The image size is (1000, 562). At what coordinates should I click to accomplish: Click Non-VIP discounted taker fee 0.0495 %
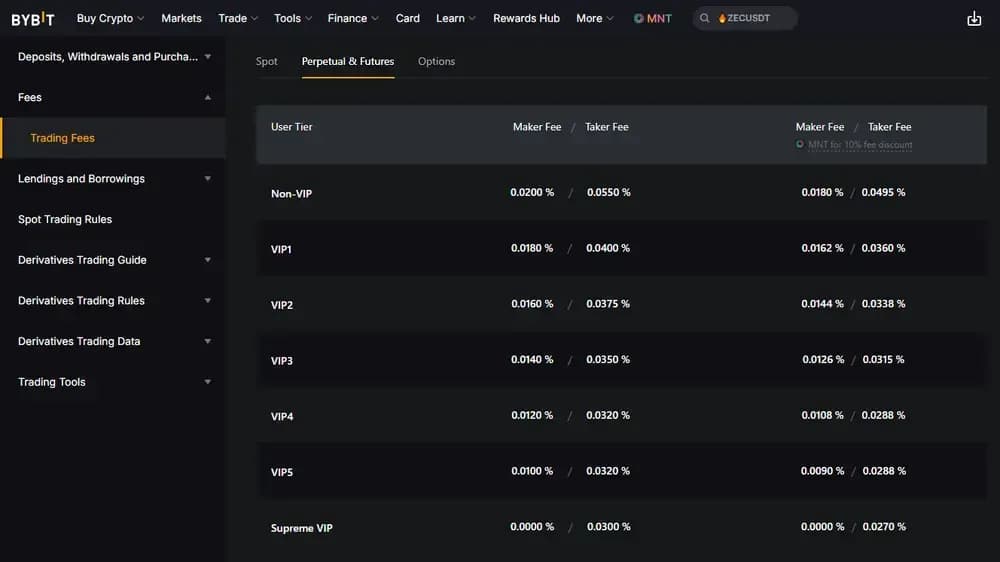pos(883,192)
